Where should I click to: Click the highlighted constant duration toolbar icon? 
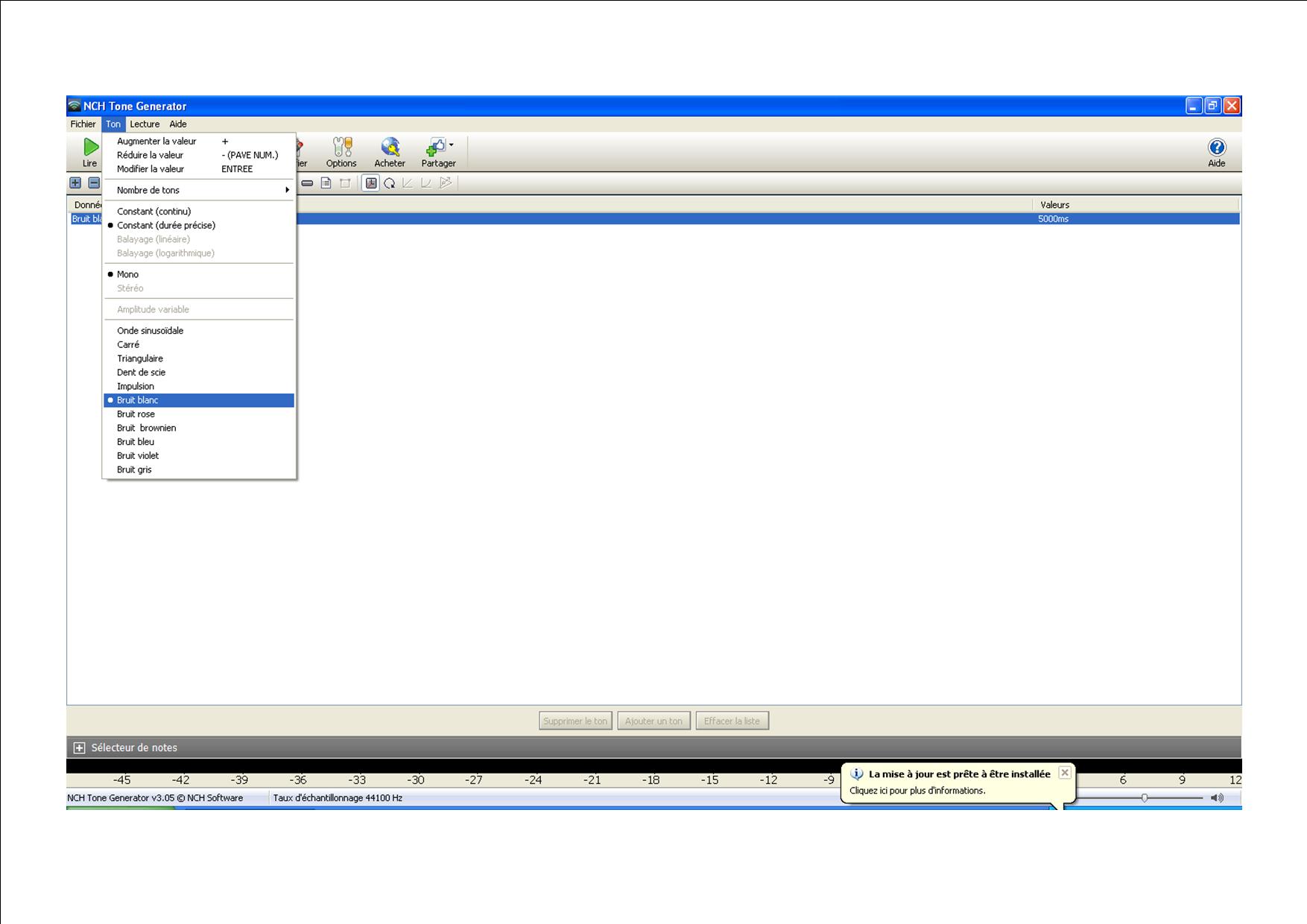point(371,183)
